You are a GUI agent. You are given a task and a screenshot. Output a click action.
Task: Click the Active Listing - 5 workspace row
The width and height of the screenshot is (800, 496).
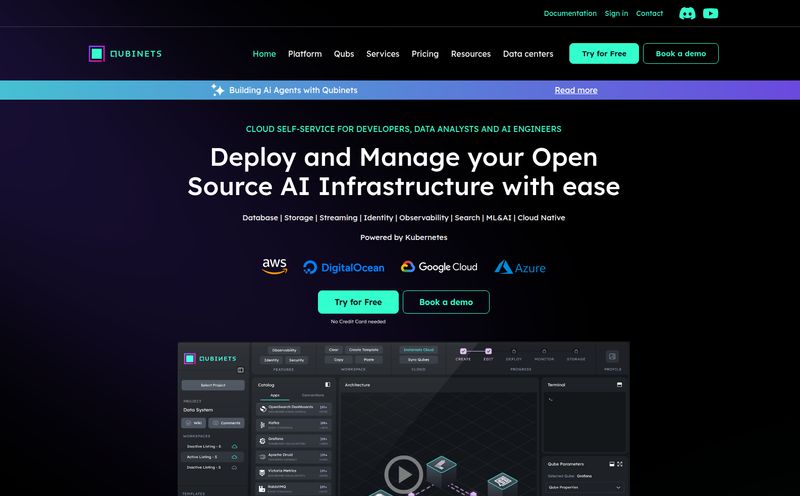point(212,457)
